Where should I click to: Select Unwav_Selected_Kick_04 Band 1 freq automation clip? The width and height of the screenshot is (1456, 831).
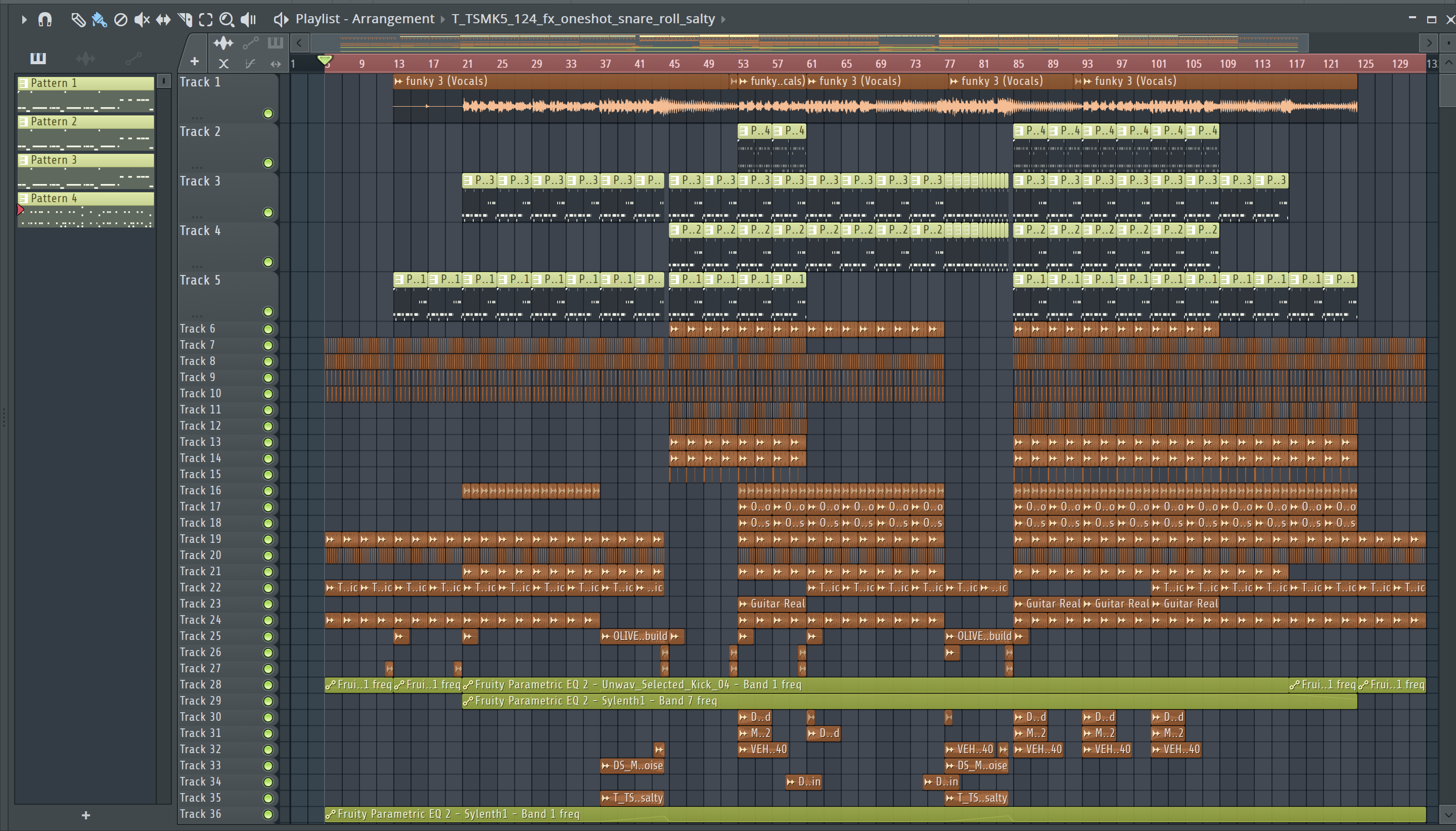pos(875,685)
